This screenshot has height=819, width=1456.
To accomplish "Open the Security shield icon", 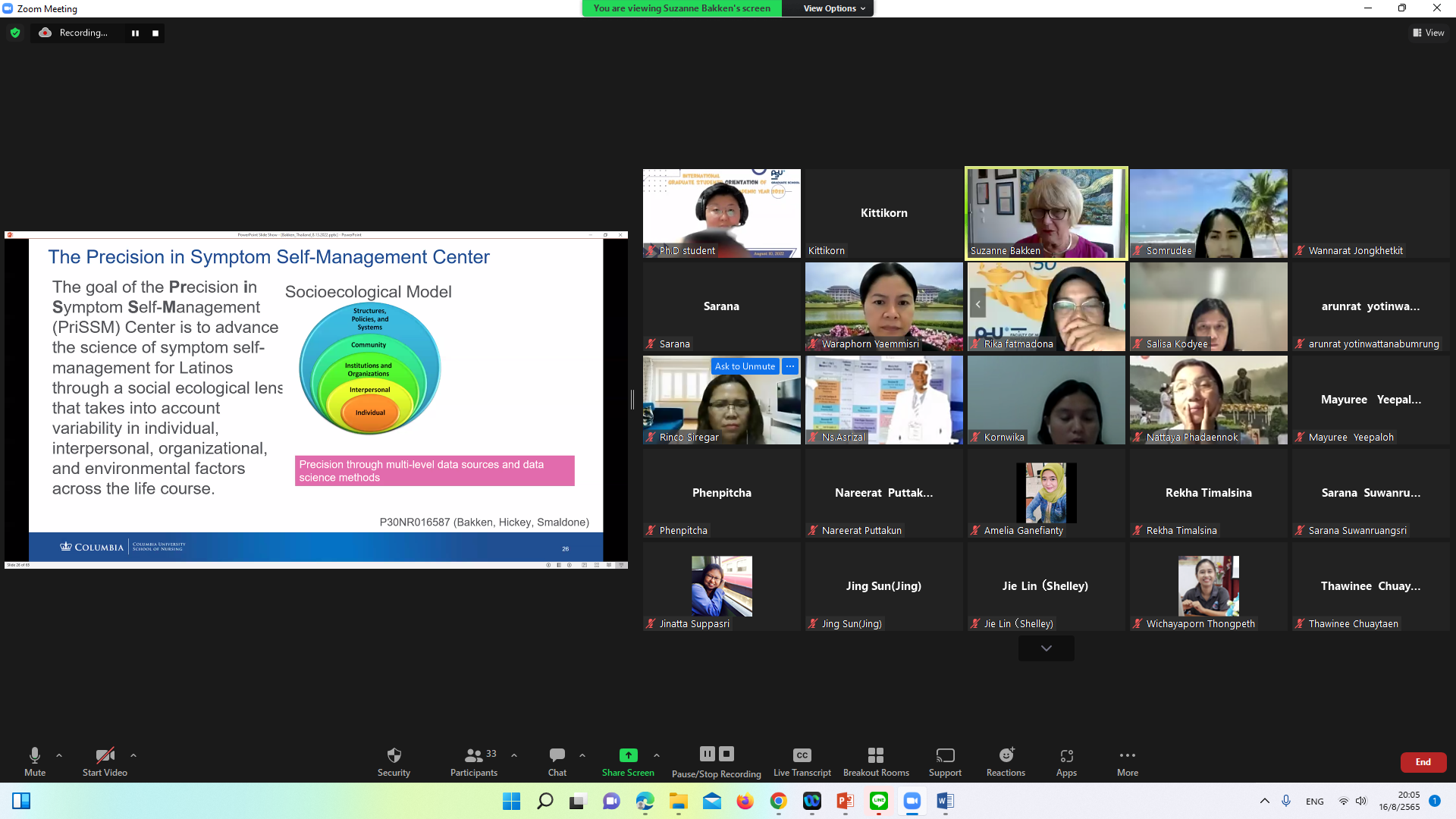I will click(394, 755).
